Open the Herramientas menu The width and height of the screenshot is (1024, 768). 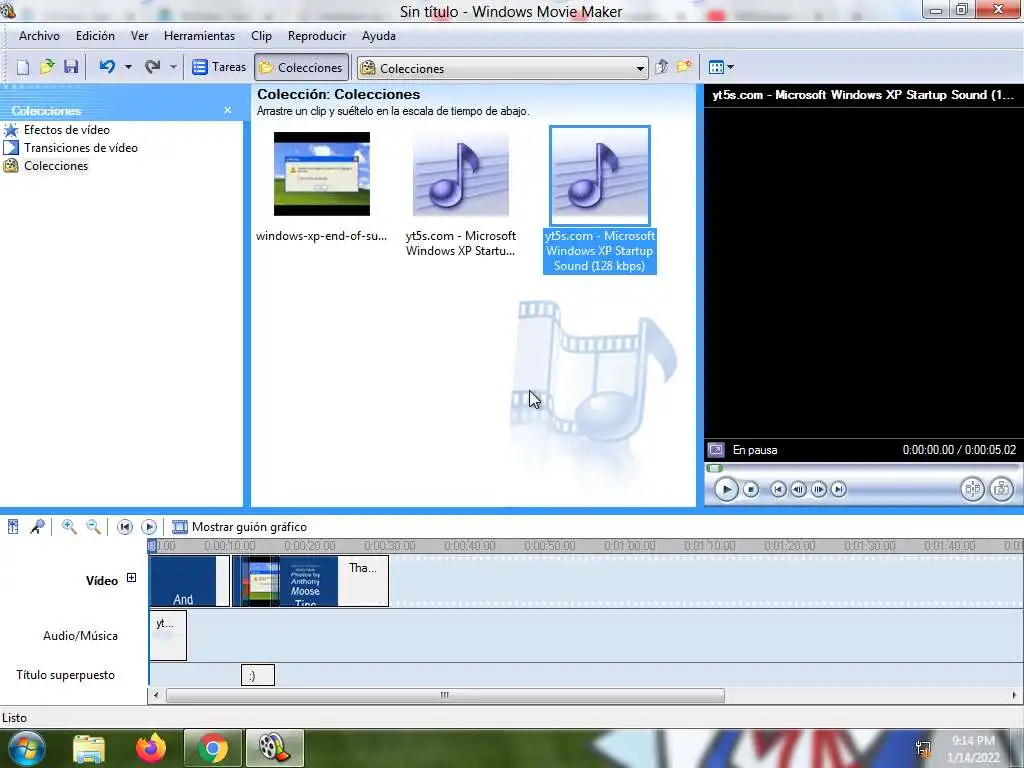pyautogui.click(x=199, y=36)
